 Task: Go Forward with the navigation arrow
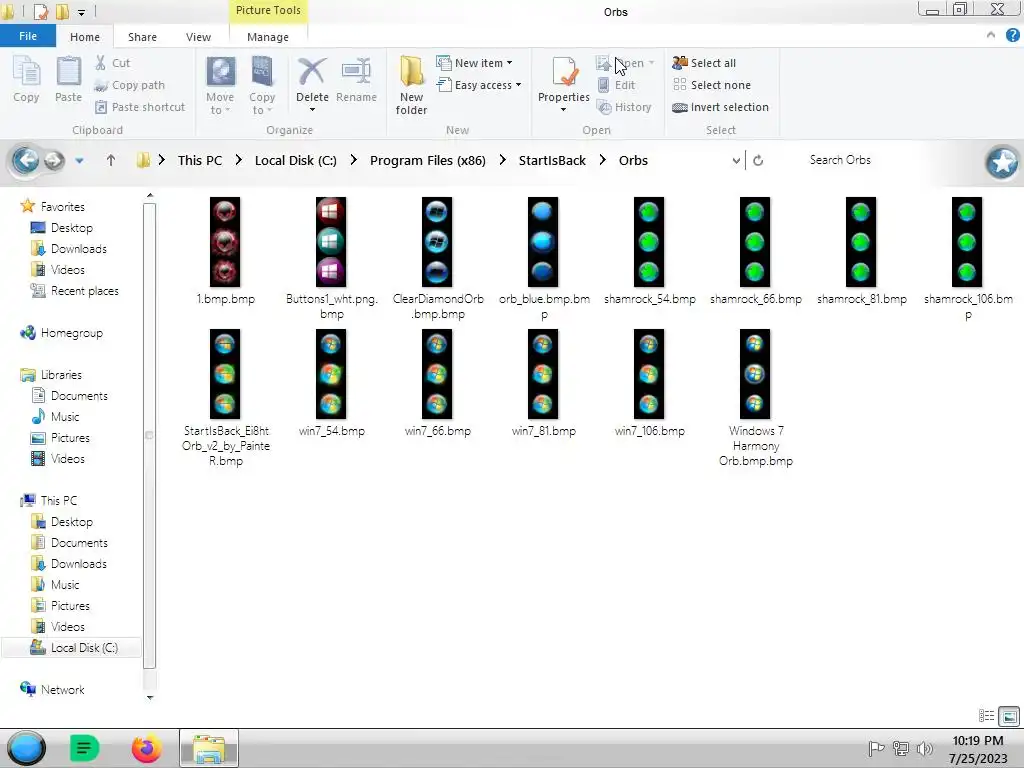tap(54, 160)
